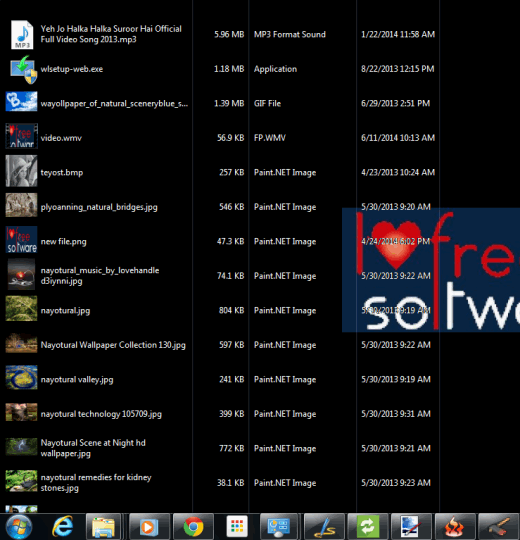Click the '804 KB' size value
Viewport: 520px width, 540px height.
pos(231,310)
